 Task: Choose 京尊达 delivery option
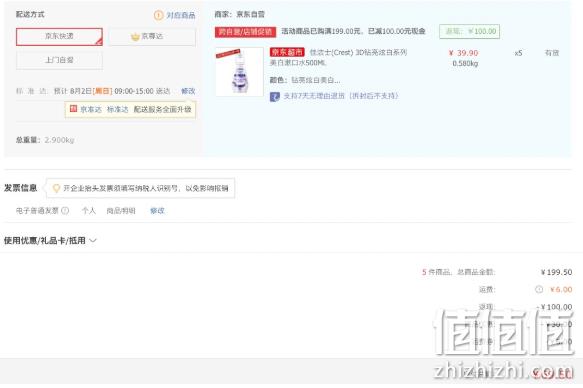(152, 37)
